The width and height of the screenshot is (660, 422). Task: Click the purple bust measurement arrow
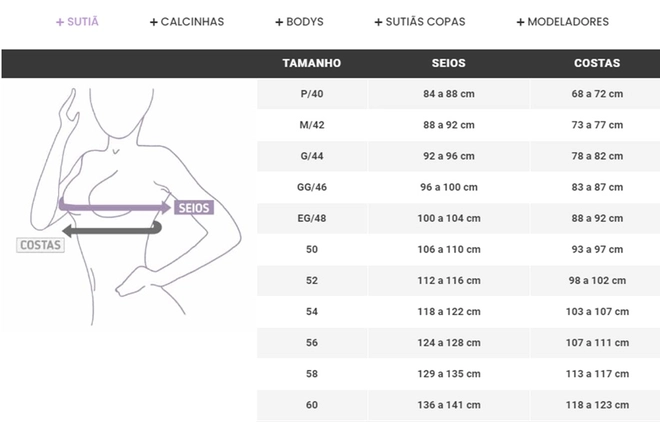(114, 206)
